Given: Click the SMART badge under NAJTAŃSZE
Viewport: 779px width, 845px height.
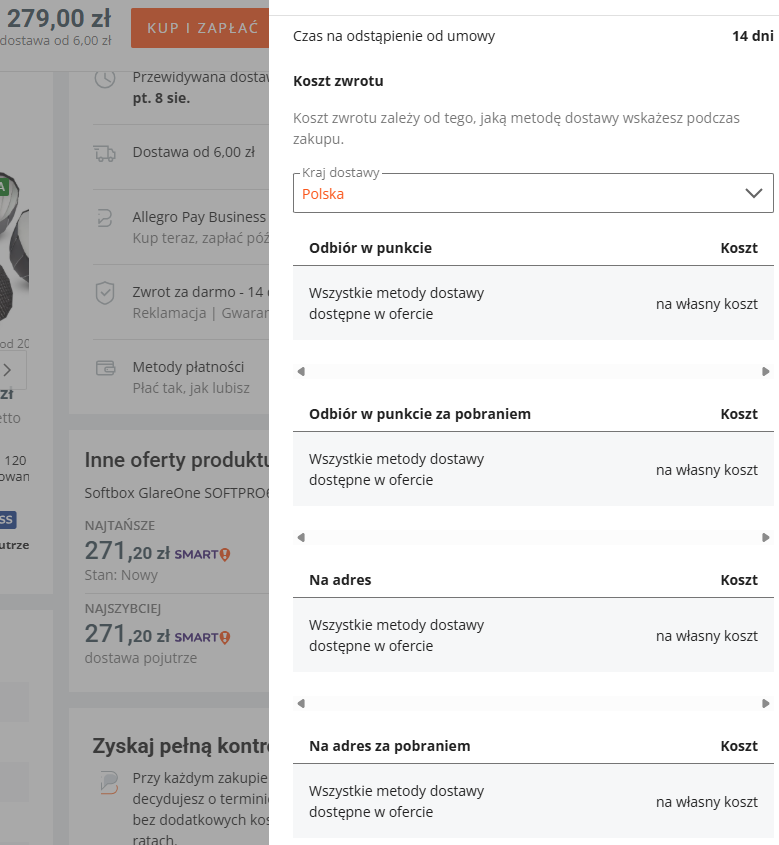Looking at the screenshot, I should (203, 555).
